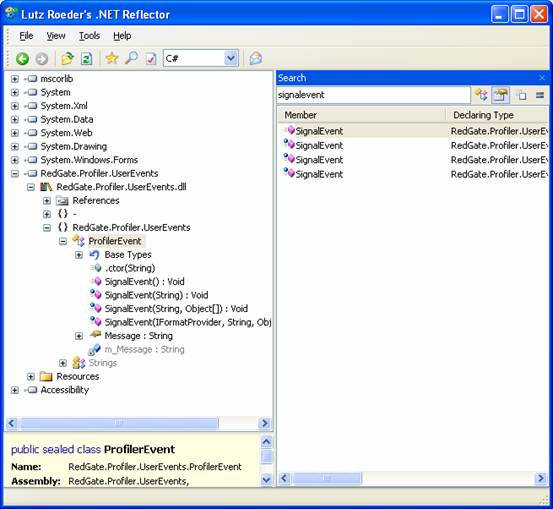The height and width of the screenshot is (509, 553).
Task: Click the Member column header
Action: click(362, 115)
